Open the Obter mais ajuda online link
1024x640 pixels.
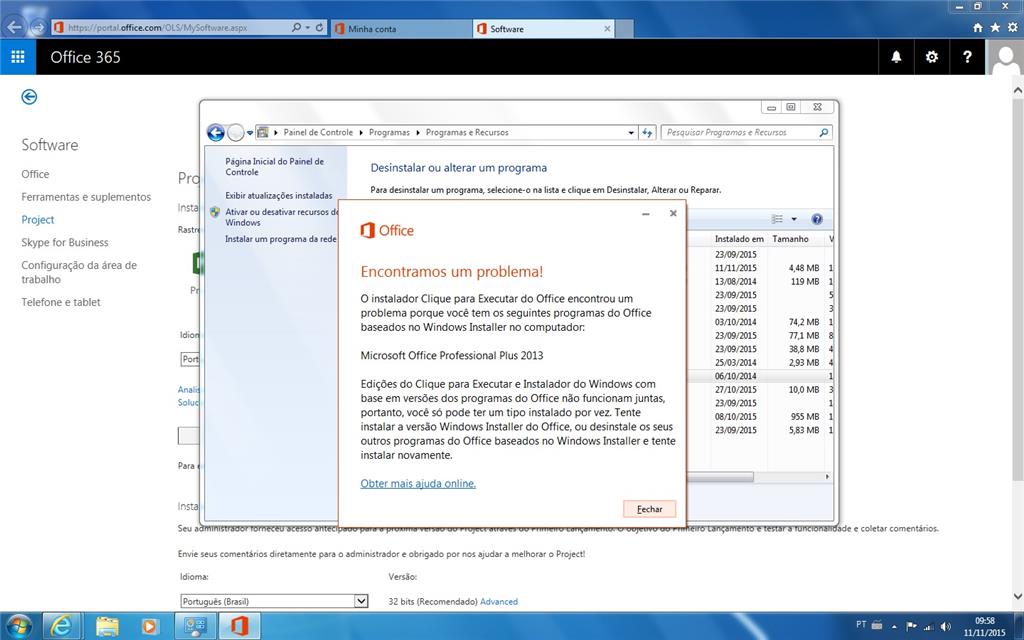pyautogui.click(x=418, y=484)
